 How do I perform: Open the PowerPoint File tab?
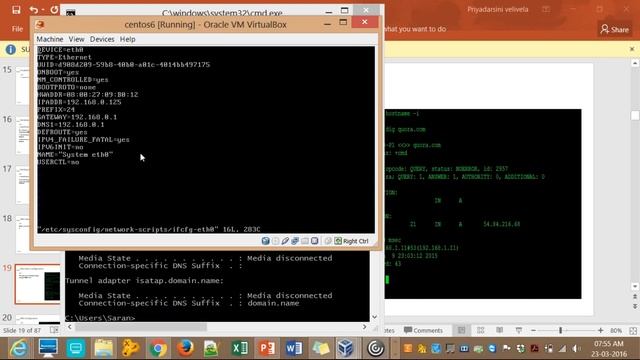coord(17,29)
